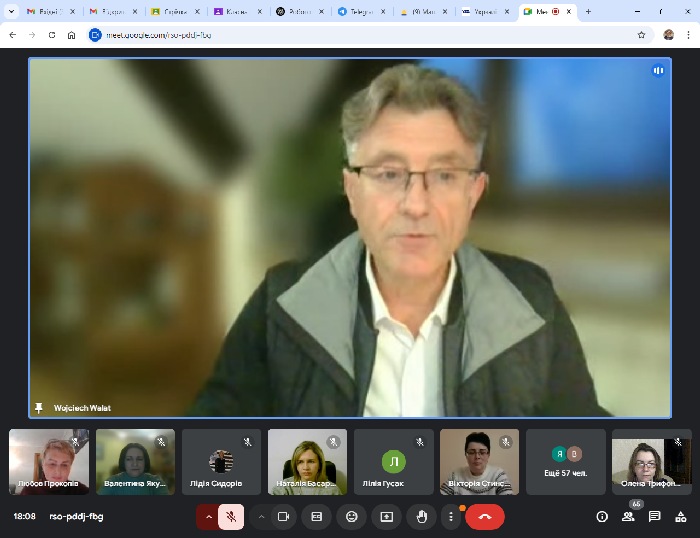Leave the call with the red button

[x=485, y=517]
